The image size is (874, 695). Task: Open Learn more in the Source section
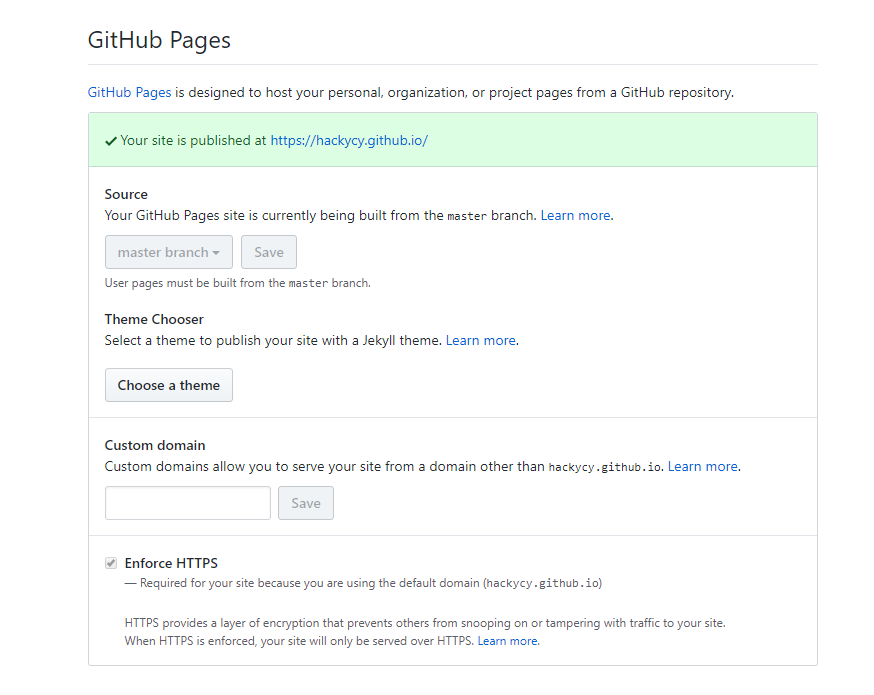576,215
